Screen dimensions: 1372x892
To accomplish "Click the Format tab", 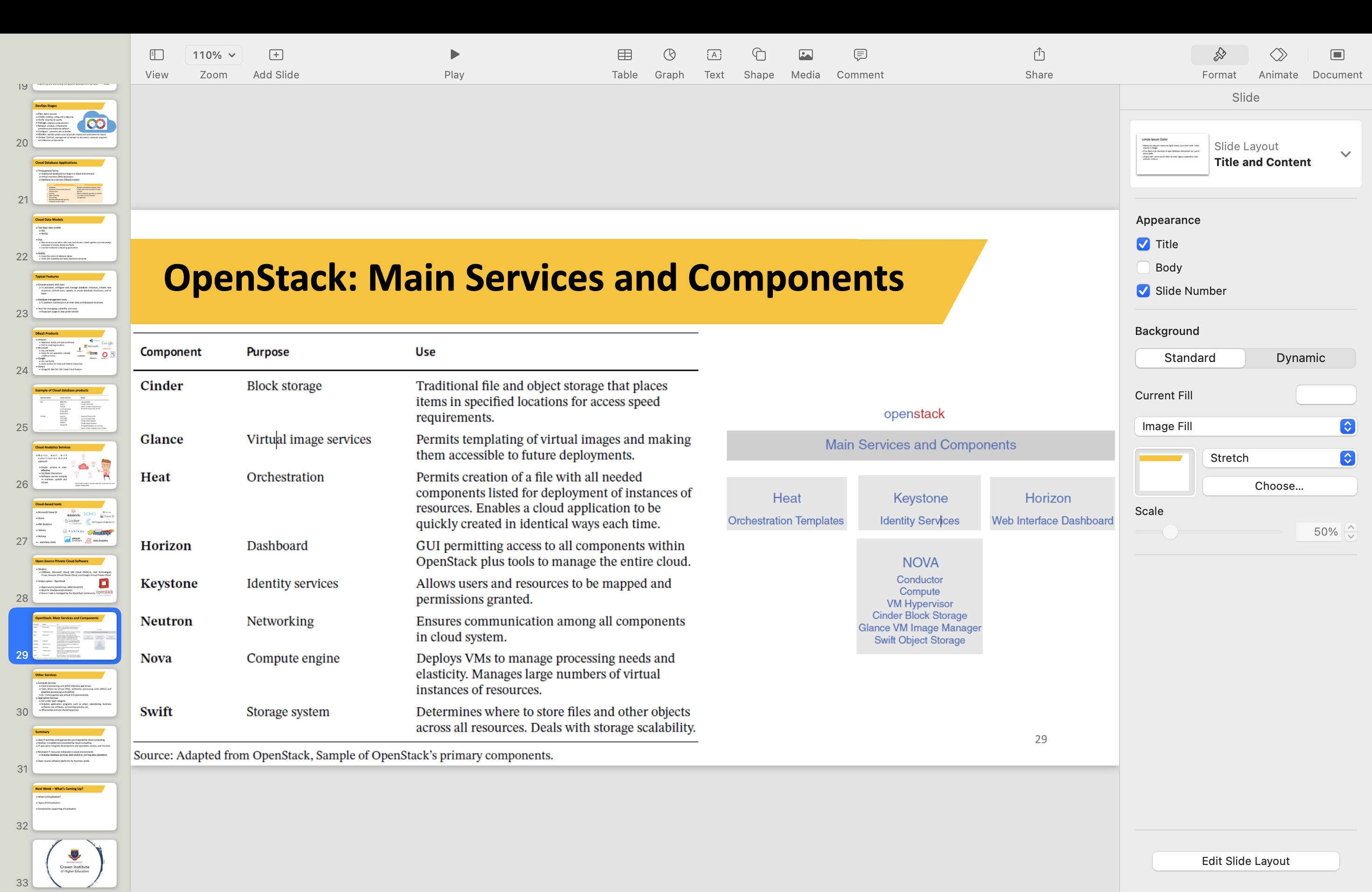I will (x=1218, y=62).
